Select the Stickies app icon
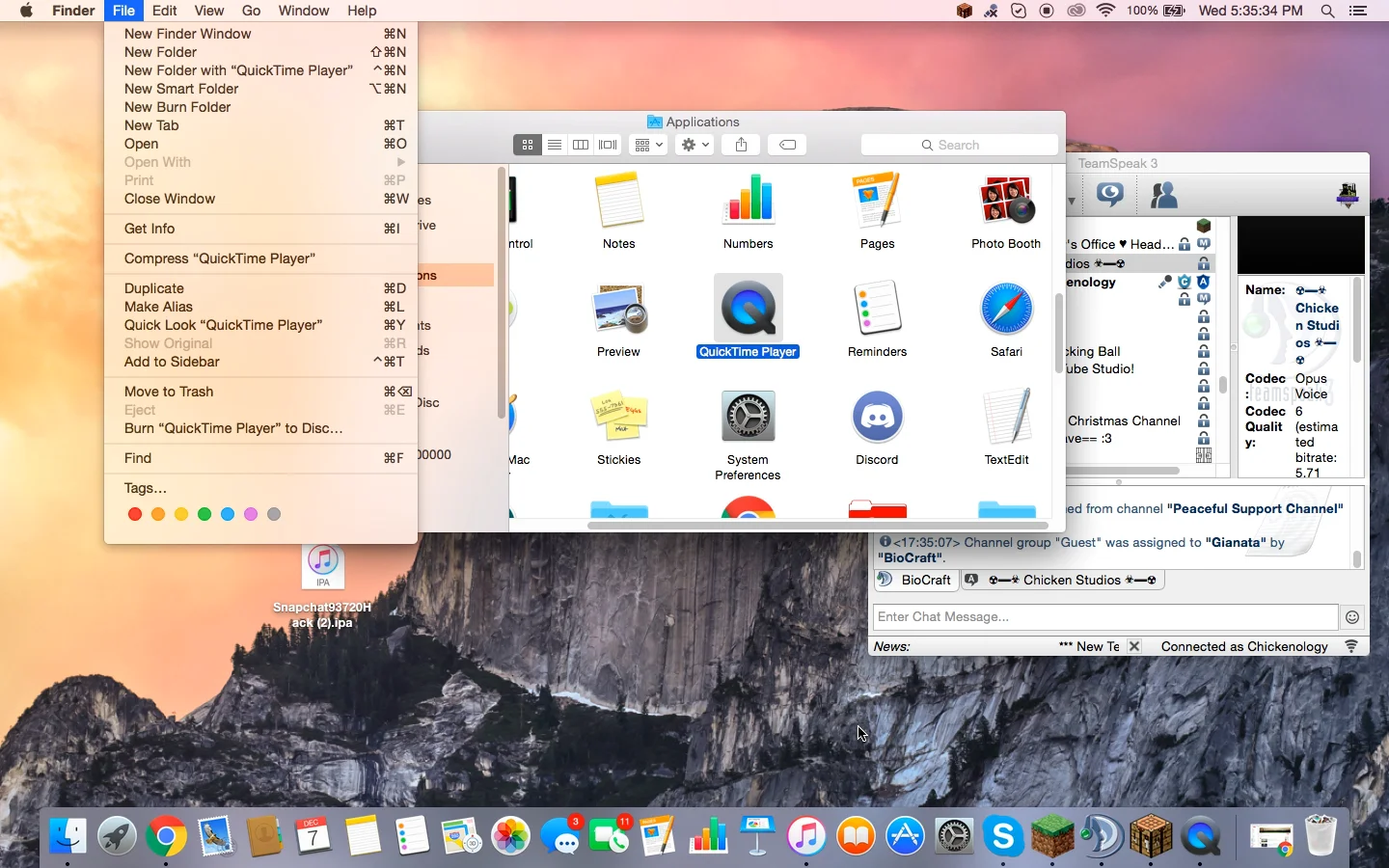Viewport: 1389px width, 868px height. click(618, 427)
